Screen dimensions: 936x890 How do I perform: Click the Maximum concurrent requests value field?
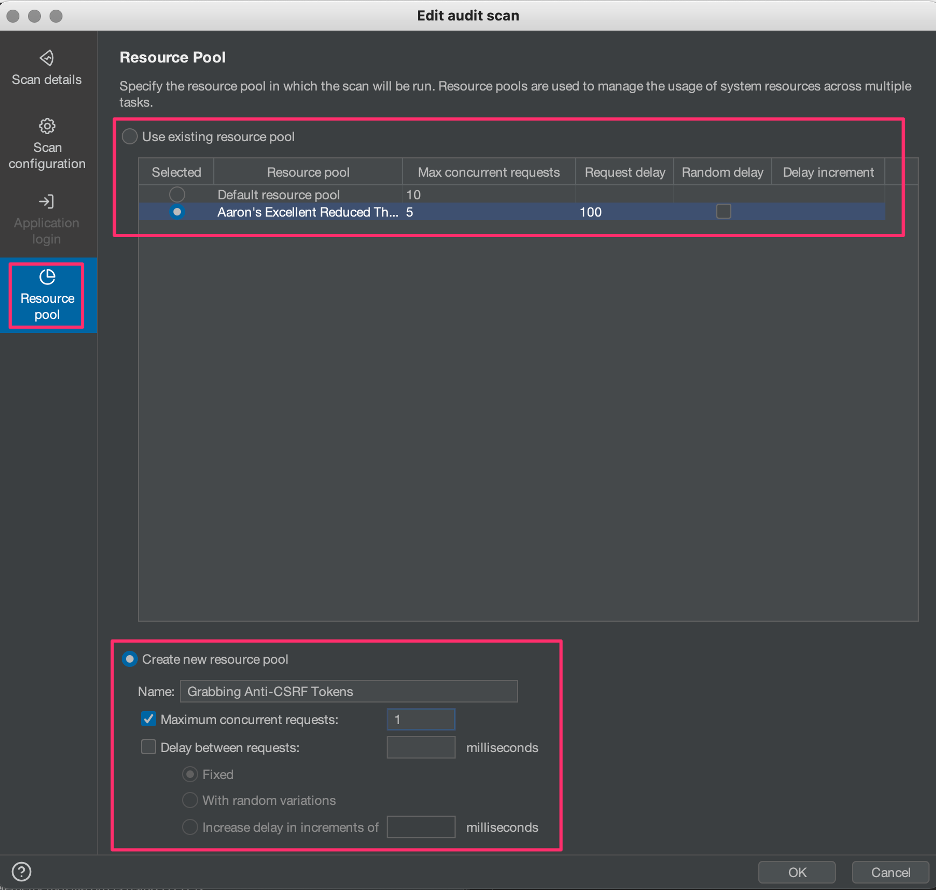(421, 719)
